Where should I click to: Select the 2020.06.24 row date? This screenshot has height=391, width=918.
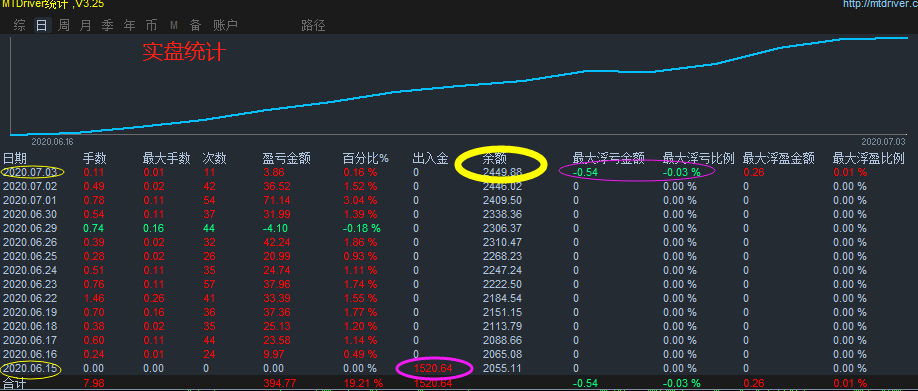point(30,270)
